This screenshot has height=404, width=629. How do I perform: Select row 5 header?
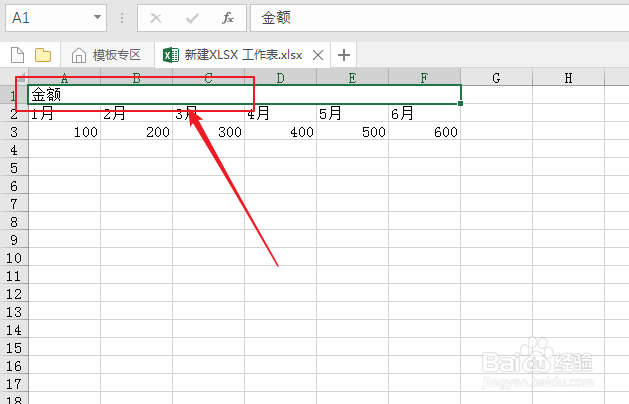click(14, 168)
